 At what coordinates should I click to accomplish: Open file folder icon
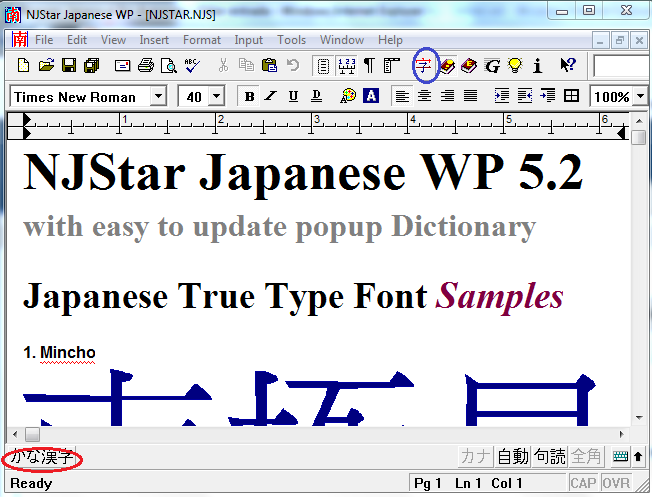pyautogui.click(x=47, y=65)
